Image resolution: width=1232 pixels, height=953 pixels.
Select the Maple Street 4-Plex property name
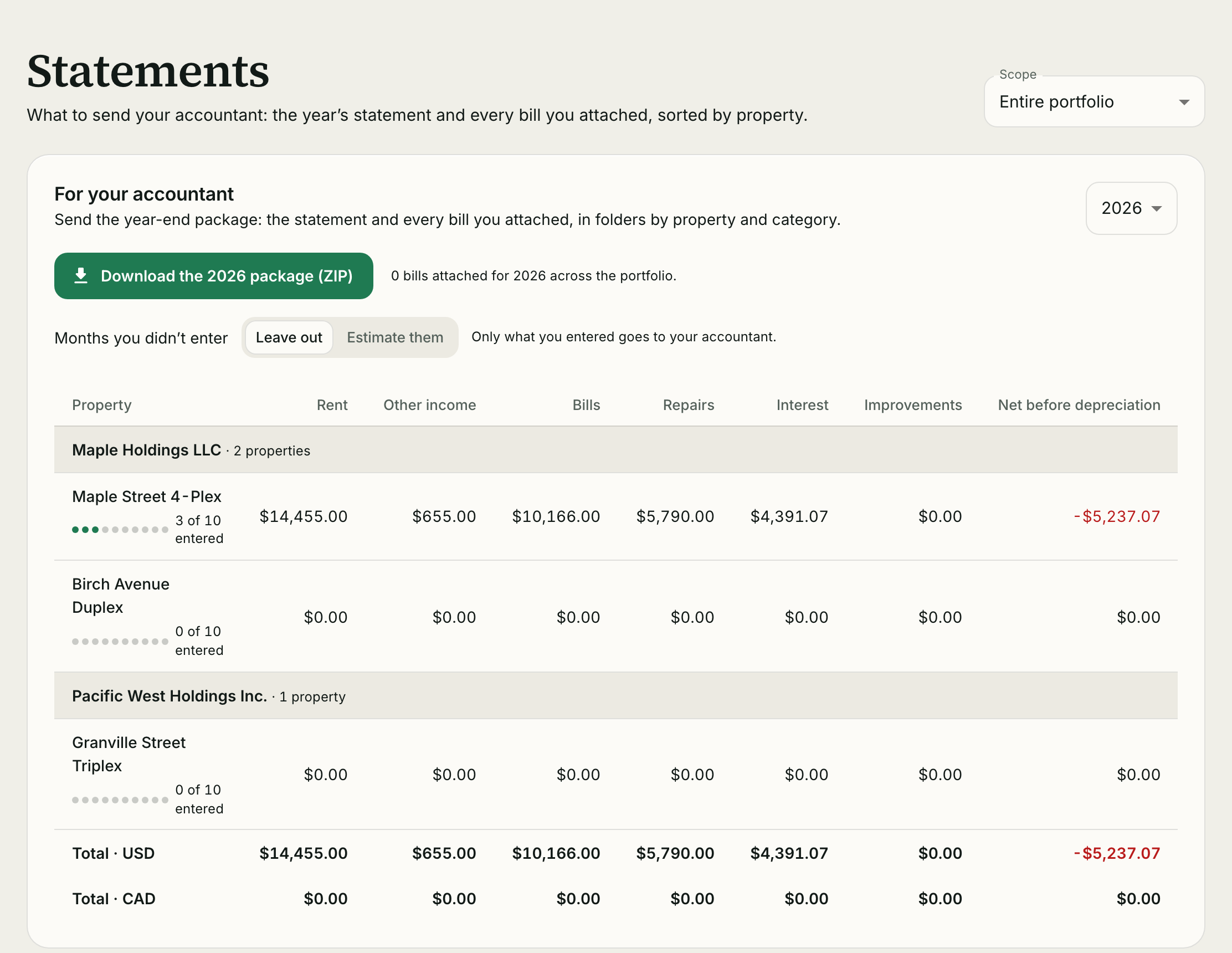coord(147,496)
